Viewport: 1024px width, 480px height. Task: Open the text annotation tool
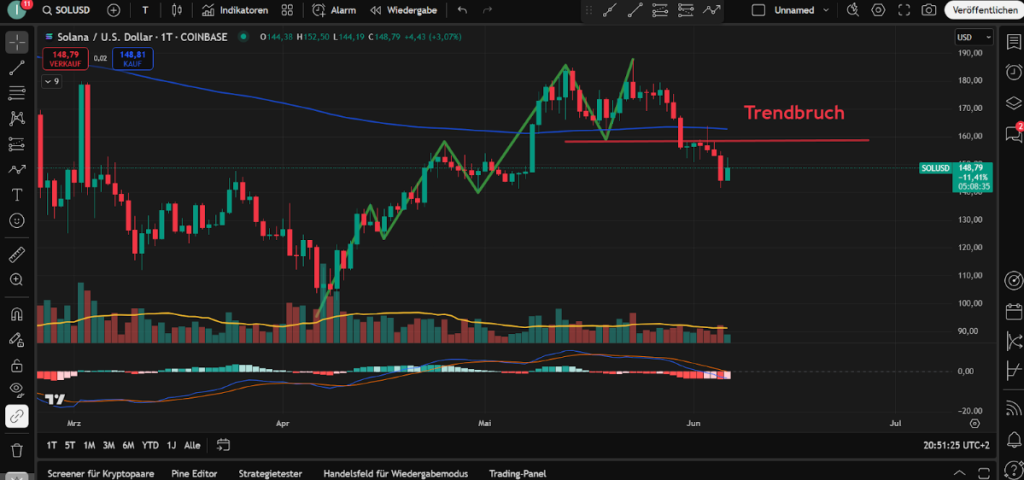(x=17, y=194)
